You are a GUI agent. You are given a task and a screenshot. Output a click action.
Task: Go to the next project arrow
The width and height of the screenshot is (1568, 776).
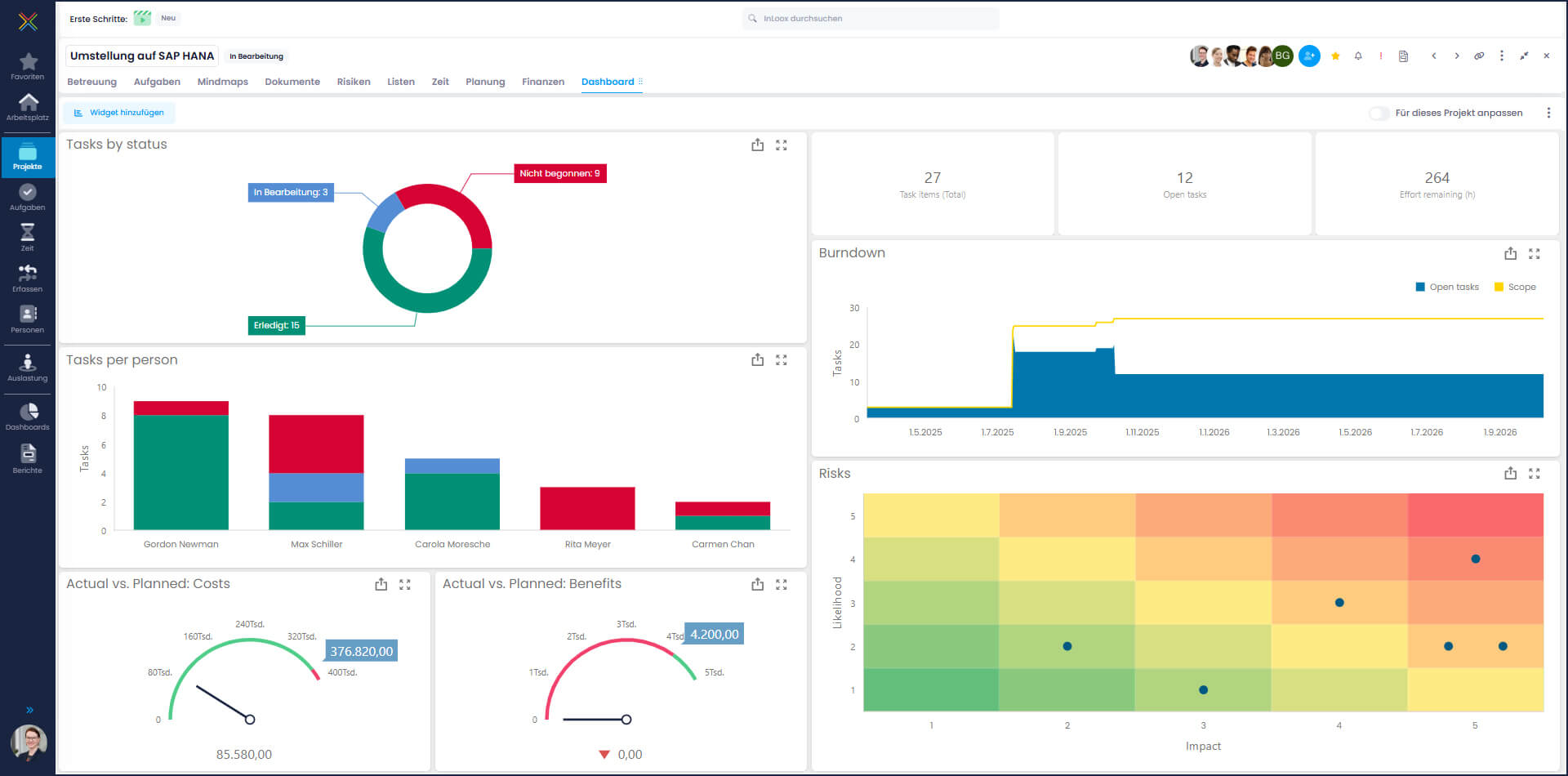click(1456, 56)
